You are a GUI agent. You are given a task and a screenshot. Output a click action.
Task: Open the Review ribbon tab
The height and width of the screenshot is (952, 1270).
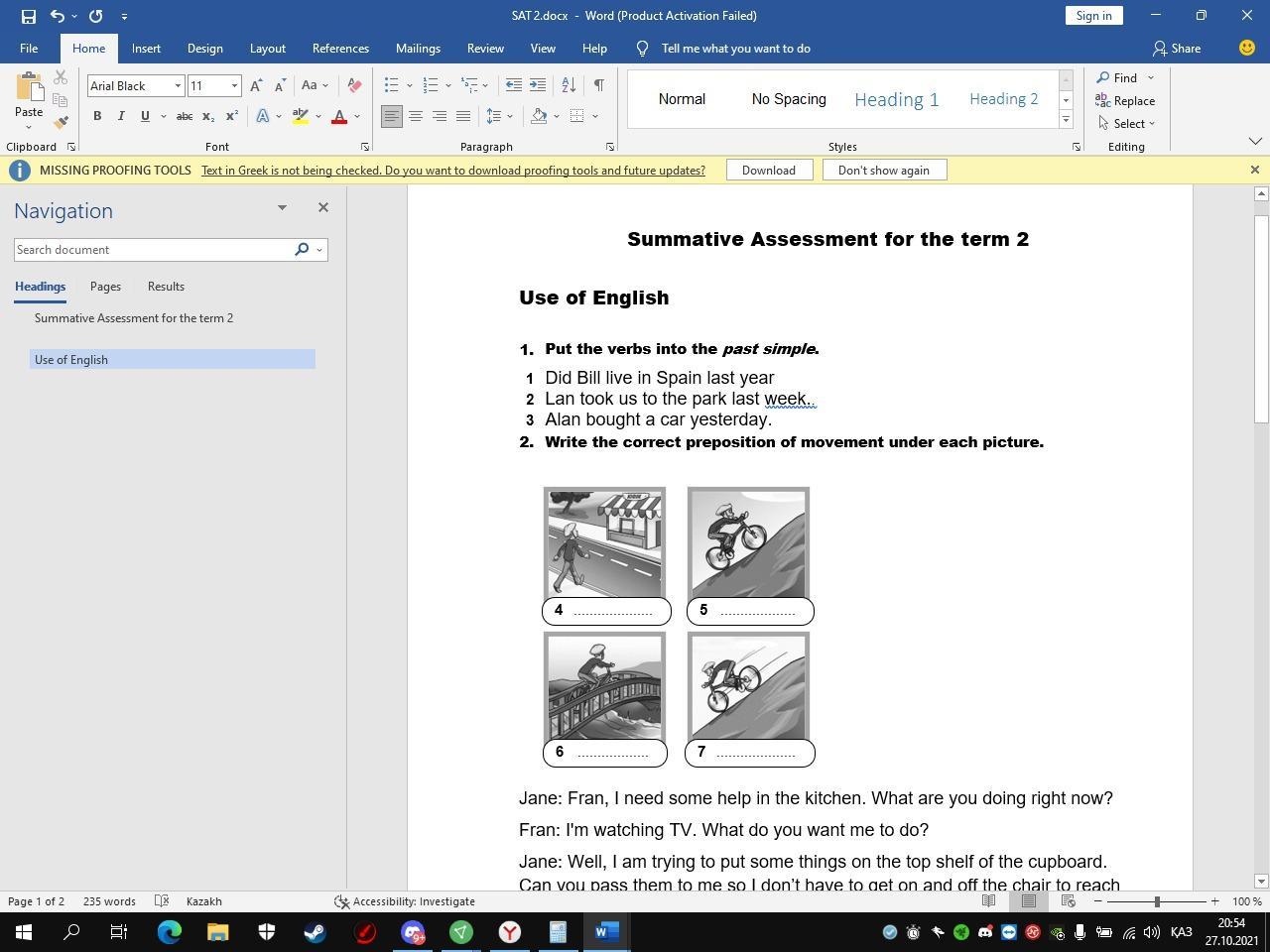485,48
